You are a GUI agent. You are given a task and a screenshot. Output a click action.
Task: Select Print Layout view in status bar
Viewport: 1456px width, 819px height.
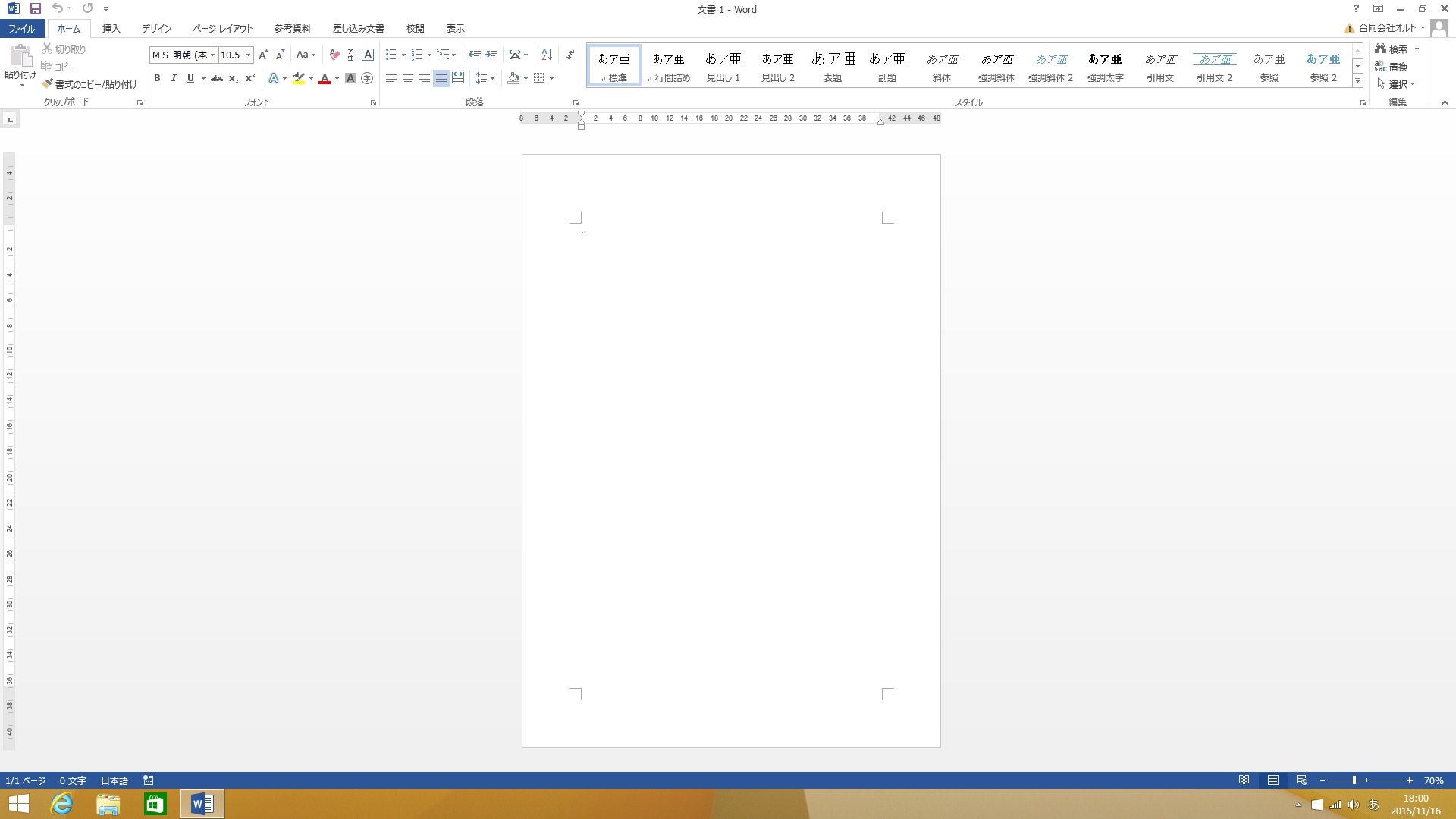[1273, 780]
